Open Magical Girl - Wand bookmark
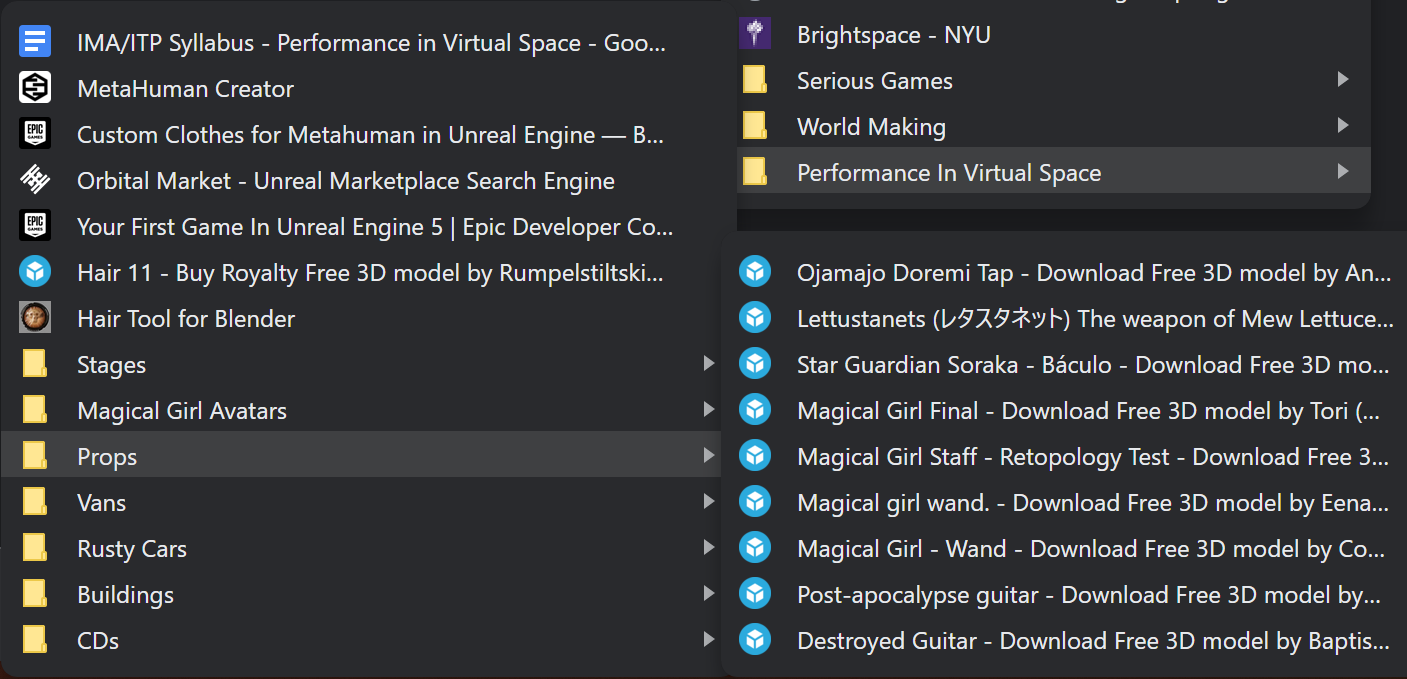The height and width of the screenshot is (679, 1407). coord(1064,549)
